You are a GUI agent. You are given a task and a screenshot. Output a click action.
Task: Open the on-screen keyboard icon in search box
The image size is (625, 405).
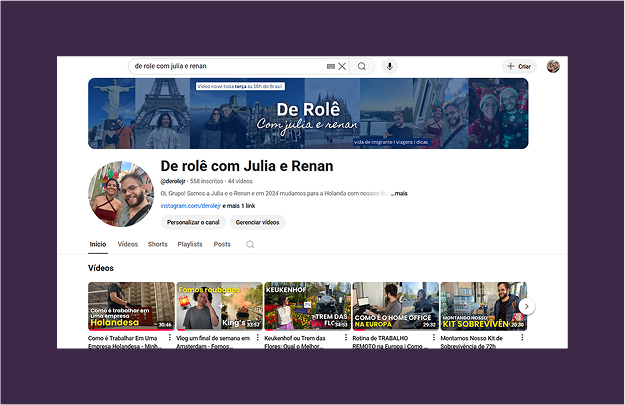(330, 67)
